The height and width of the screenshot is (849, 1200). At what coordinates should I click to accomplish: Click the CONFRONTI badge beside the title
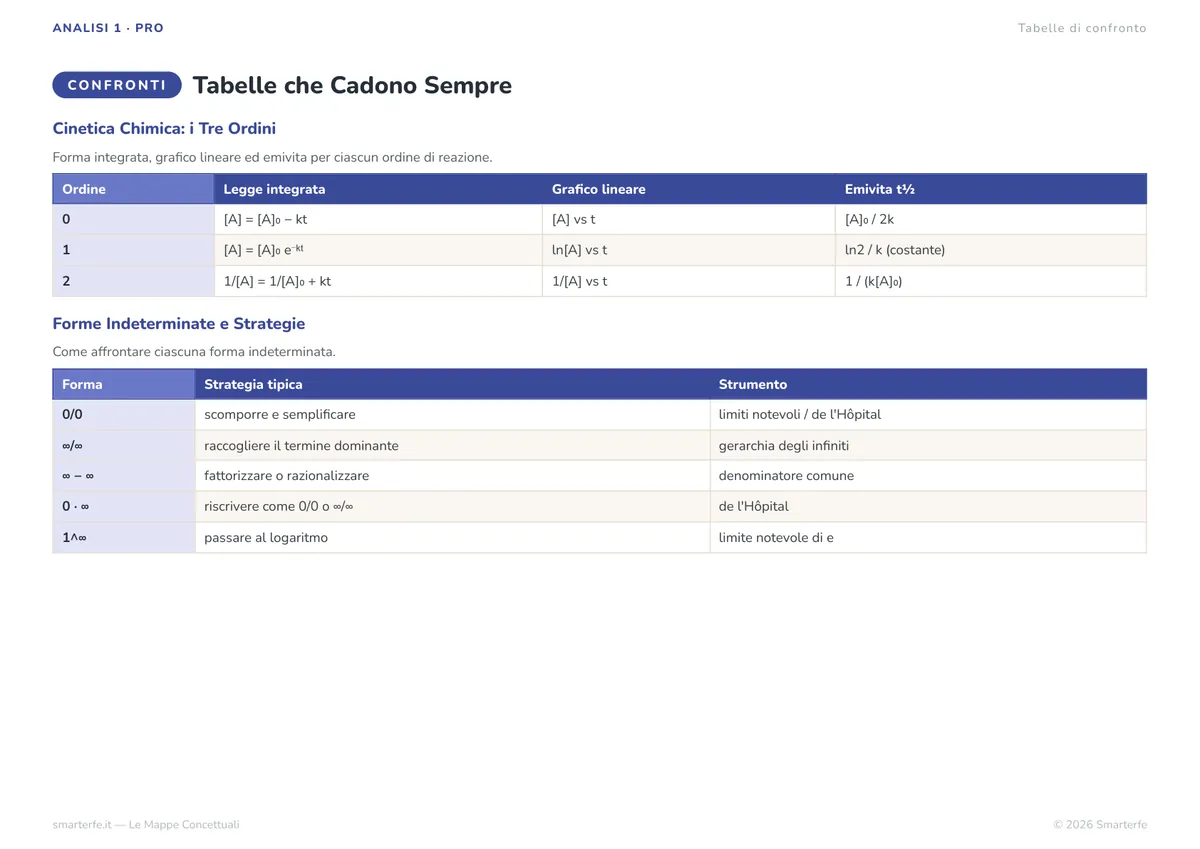pos(117,85)
